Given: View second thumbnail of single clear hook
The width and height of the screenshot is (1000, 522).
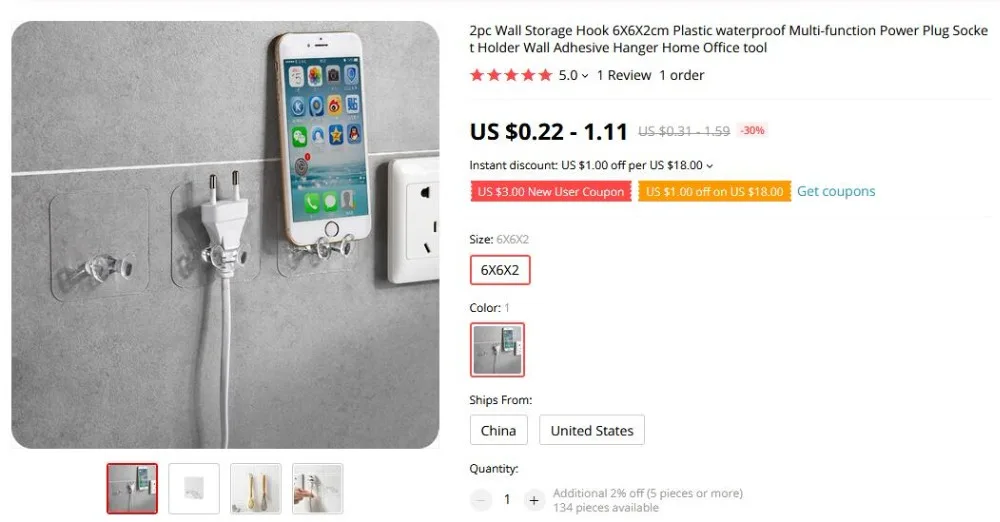Looking at the screenshot, I should [x=194, y=489].
